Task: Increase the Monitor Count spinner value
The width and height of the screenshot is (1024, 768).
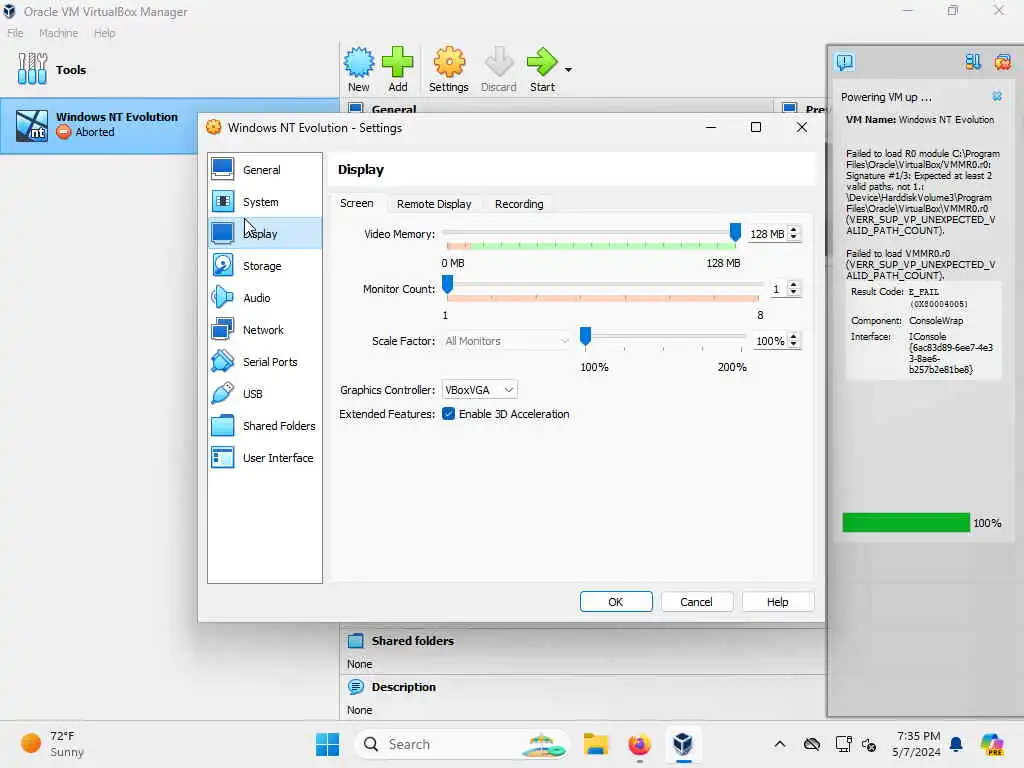Action: click(793, 285)
